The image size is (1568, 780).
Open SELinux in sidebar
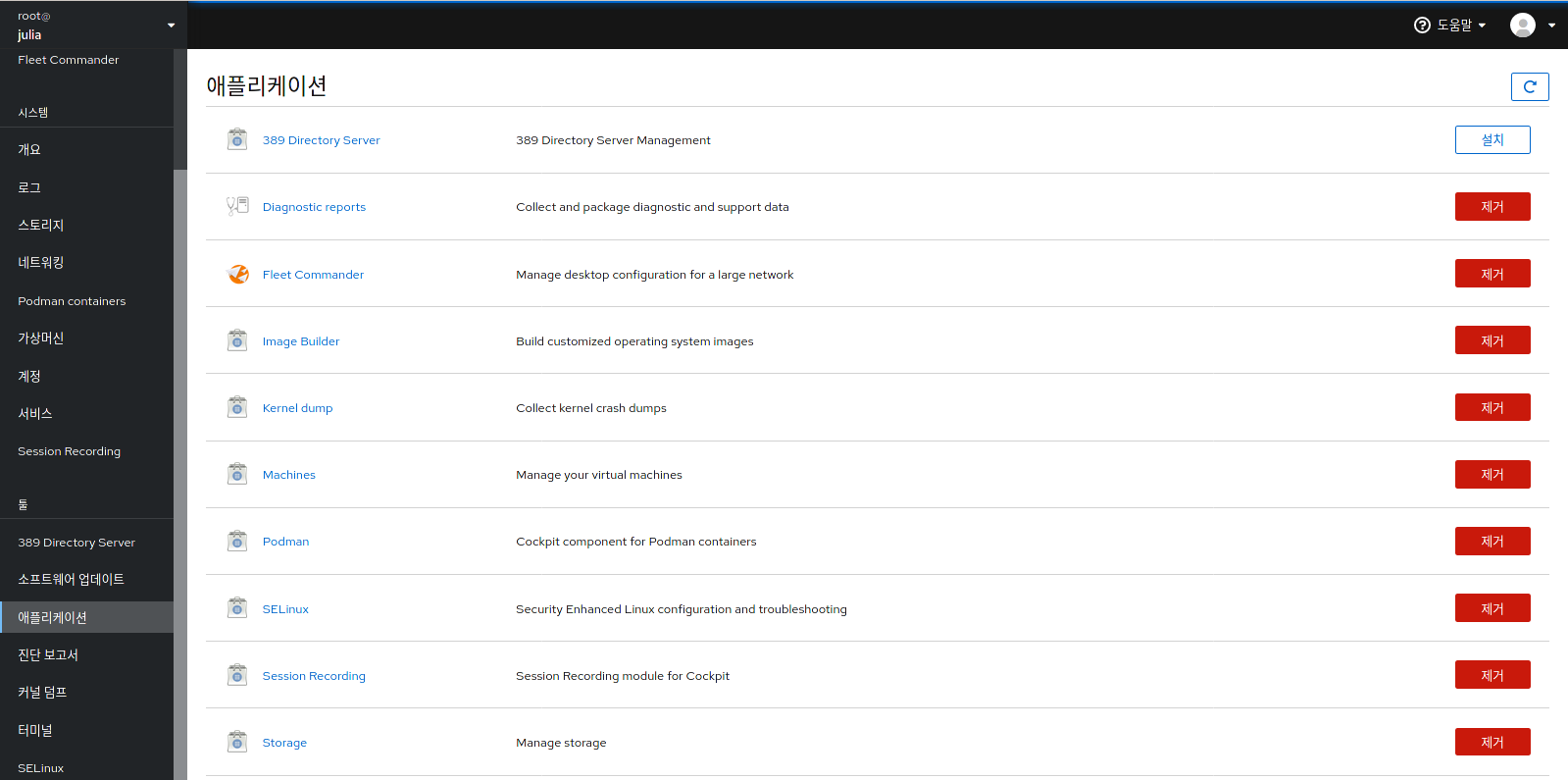(x=86, y=768)
